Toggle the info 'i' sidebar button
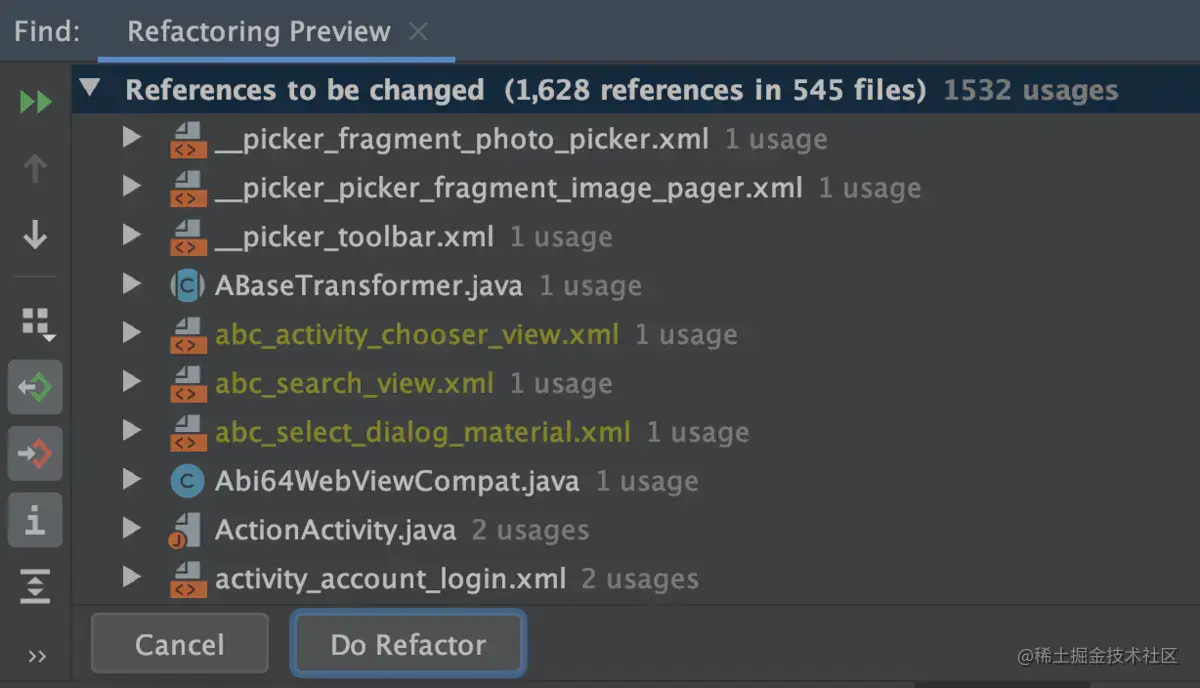1200x688 pixels. pos(36,521)
